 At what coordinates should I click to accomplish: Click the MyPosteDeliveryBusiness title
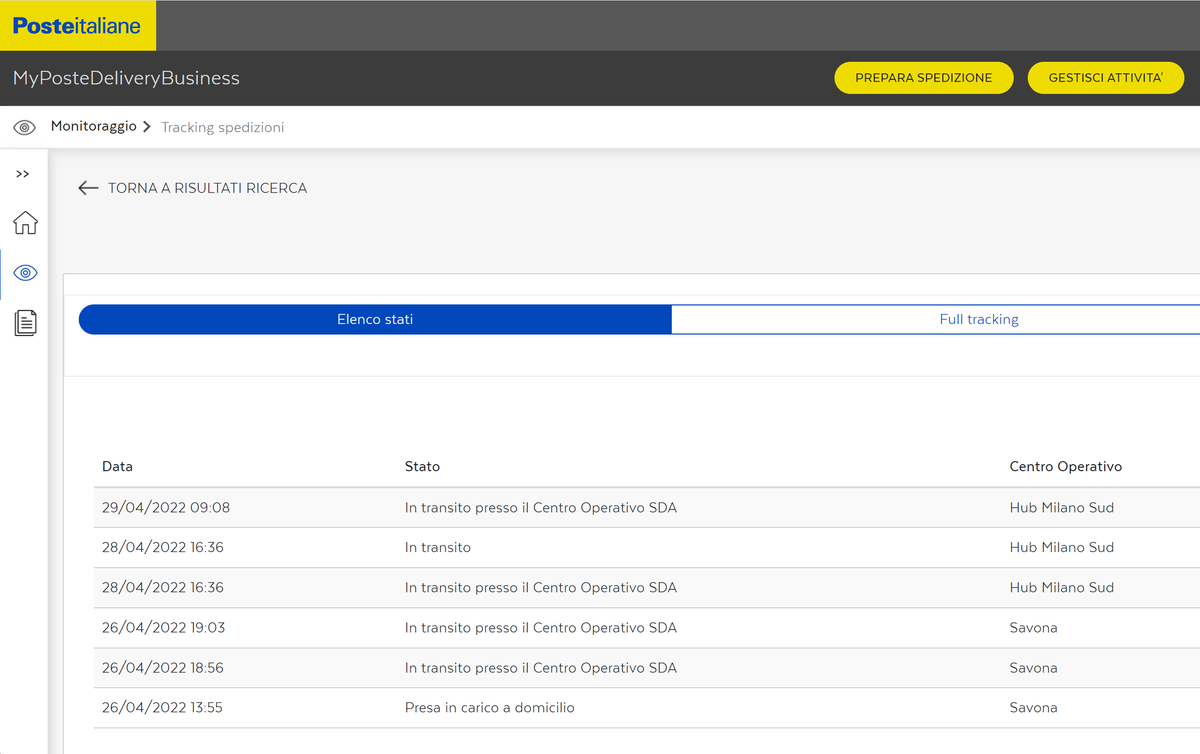(126, 78)
